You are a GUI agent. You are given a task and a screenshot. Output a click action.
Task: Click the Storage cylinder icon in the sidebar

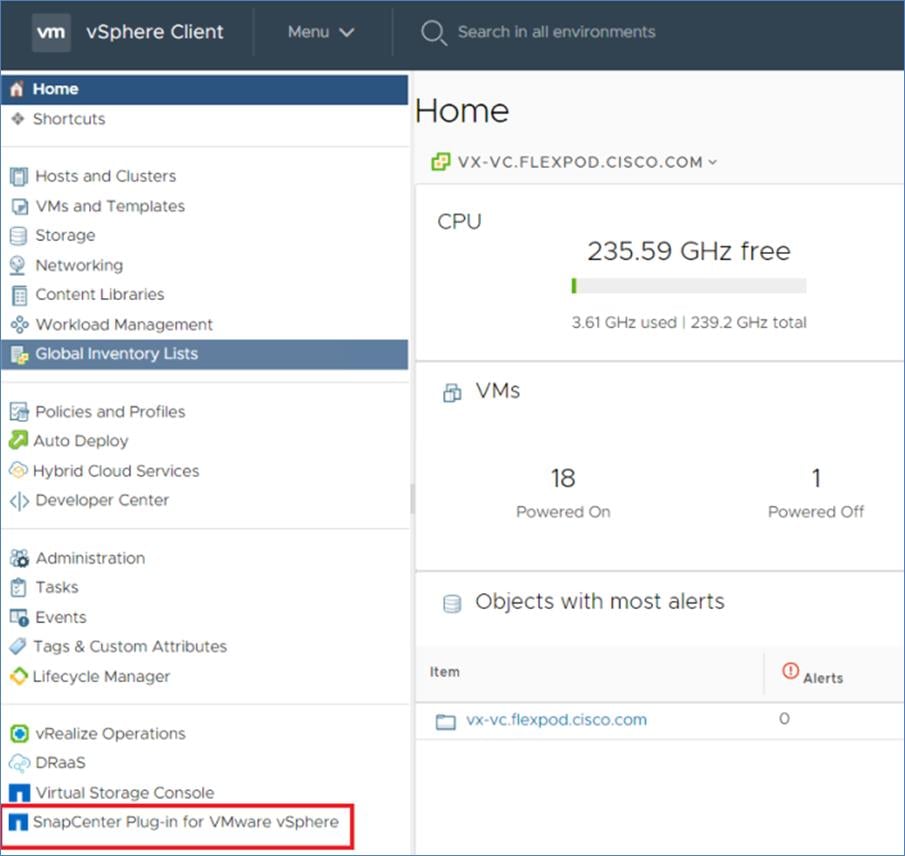click(x=18, y=236)
